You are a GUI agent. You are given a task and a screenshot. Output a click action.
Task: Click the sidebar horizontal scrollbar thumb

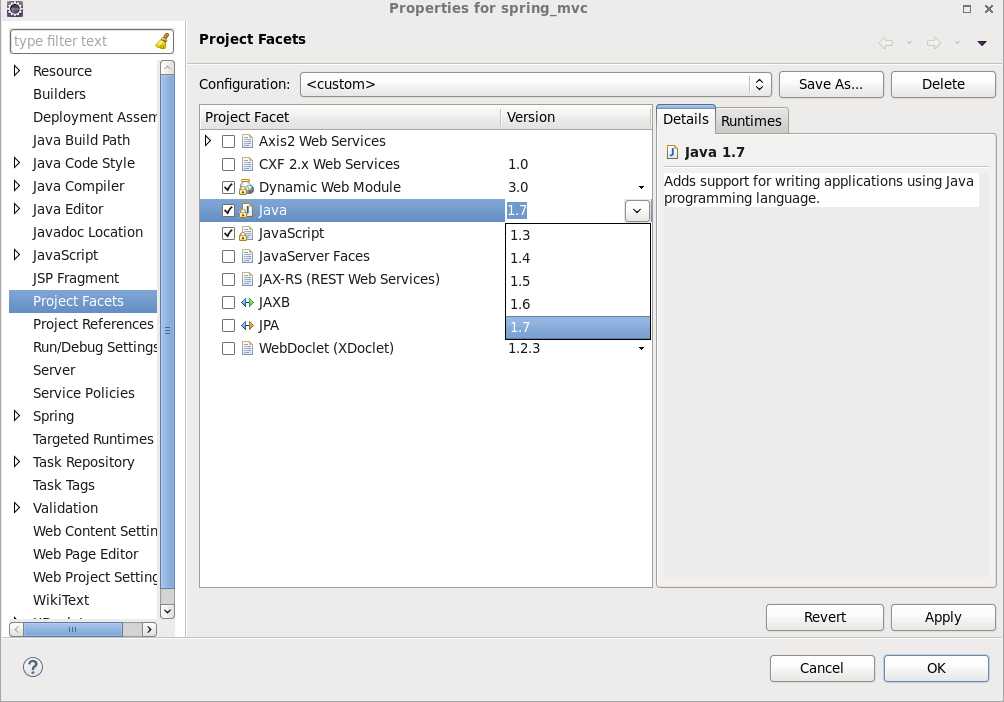click(73, 630)
